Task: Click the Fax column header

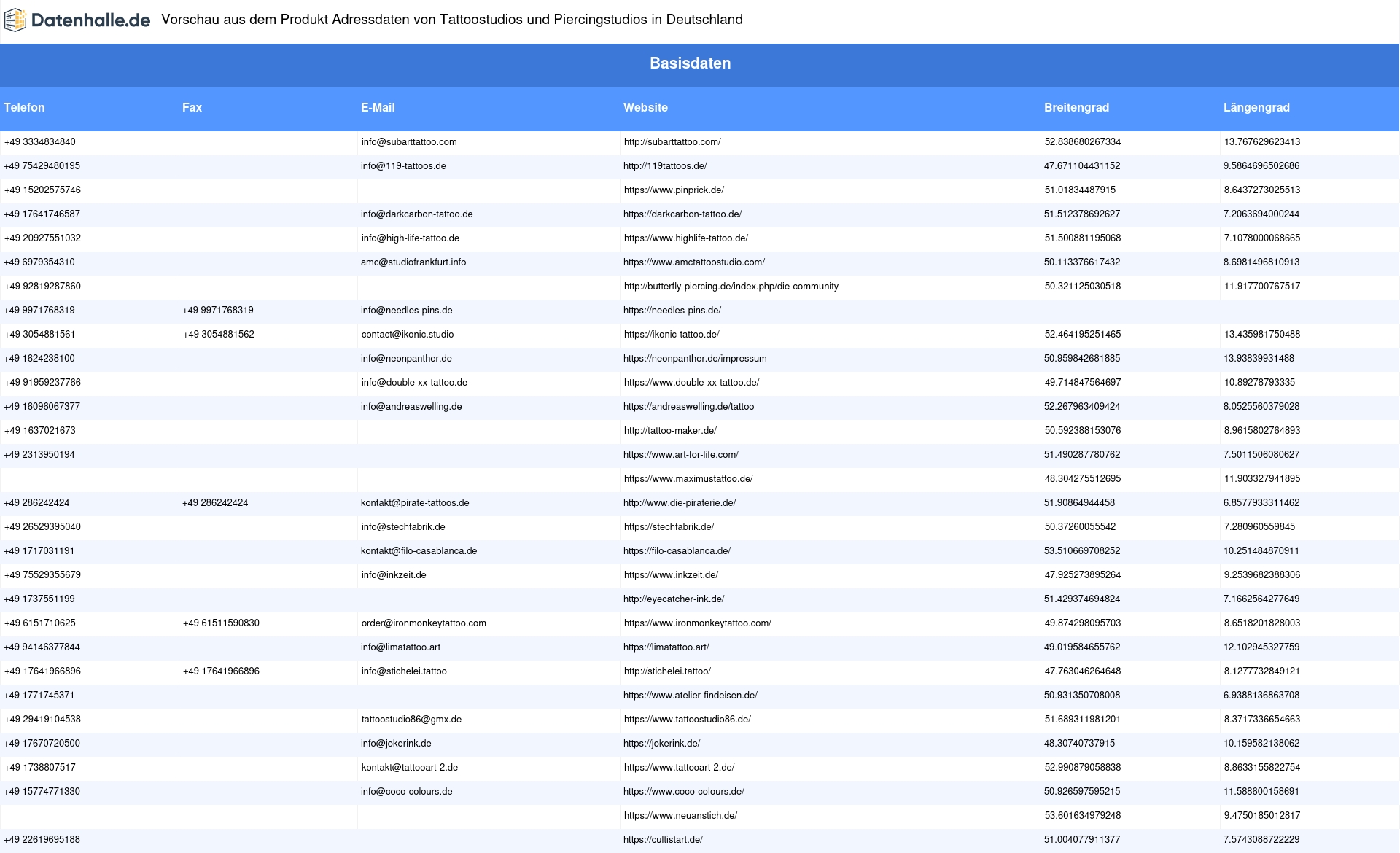Action: [192, 107]
